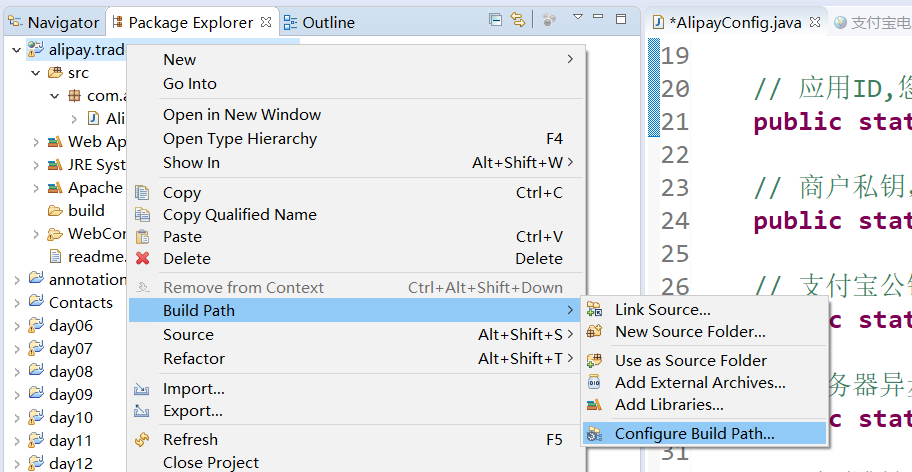The image size is (912, 472).
Task: Click Collapse All icon in Package Explorer
Action: tap(496, 19)
